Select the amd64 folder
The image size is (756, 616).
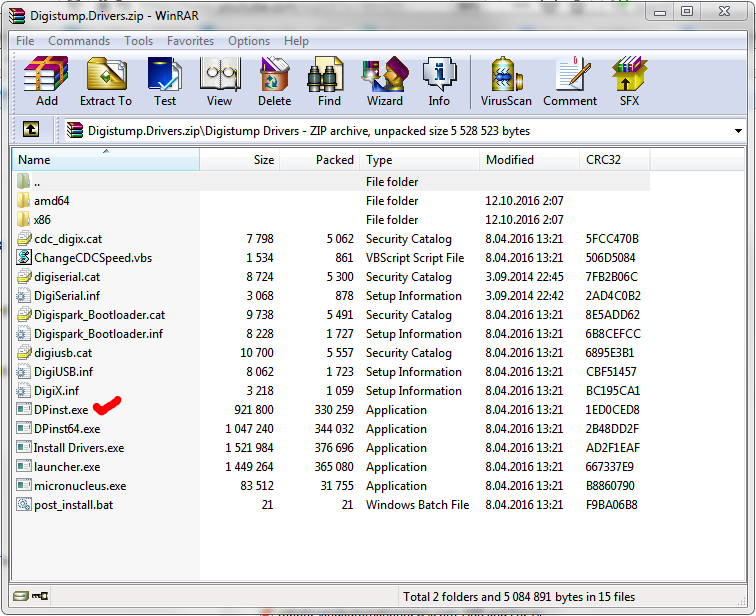51,201
